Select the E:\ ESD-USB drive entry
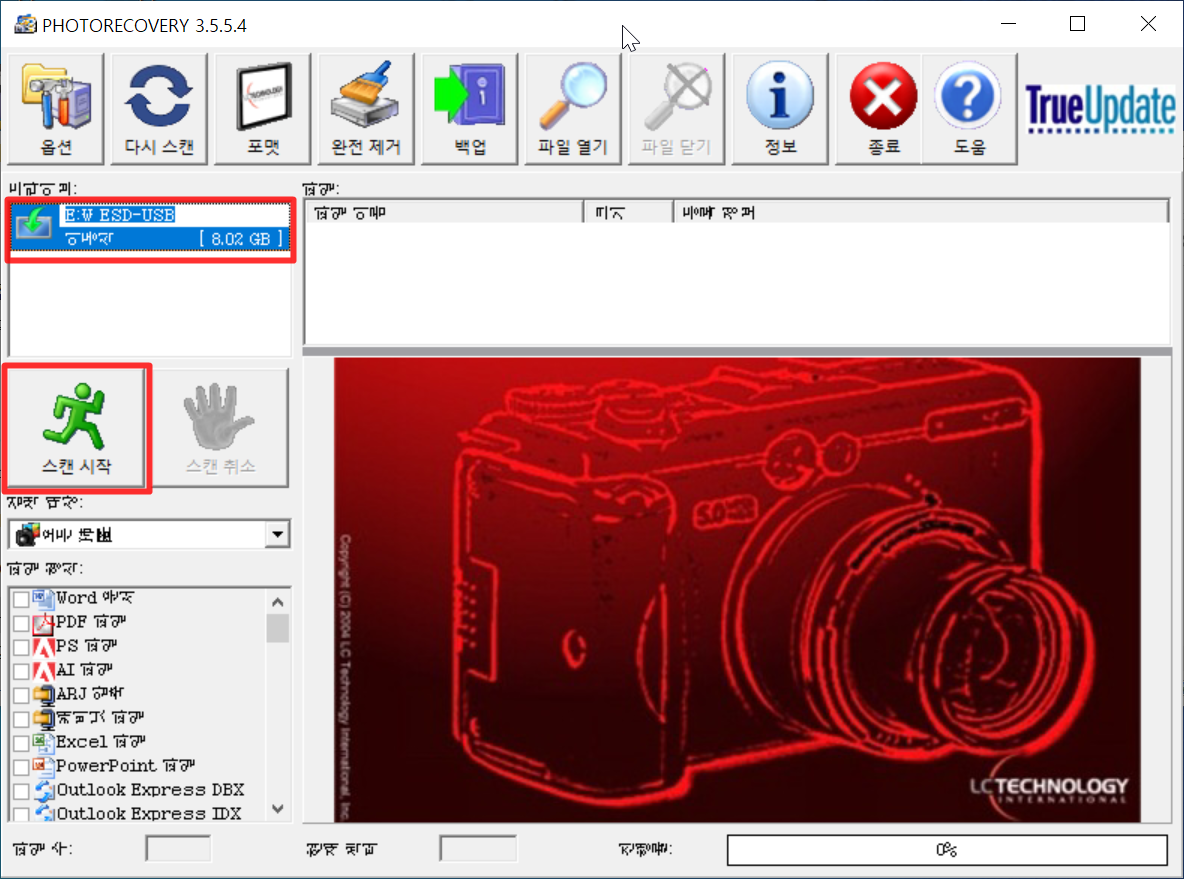 (x=150, y=227)
